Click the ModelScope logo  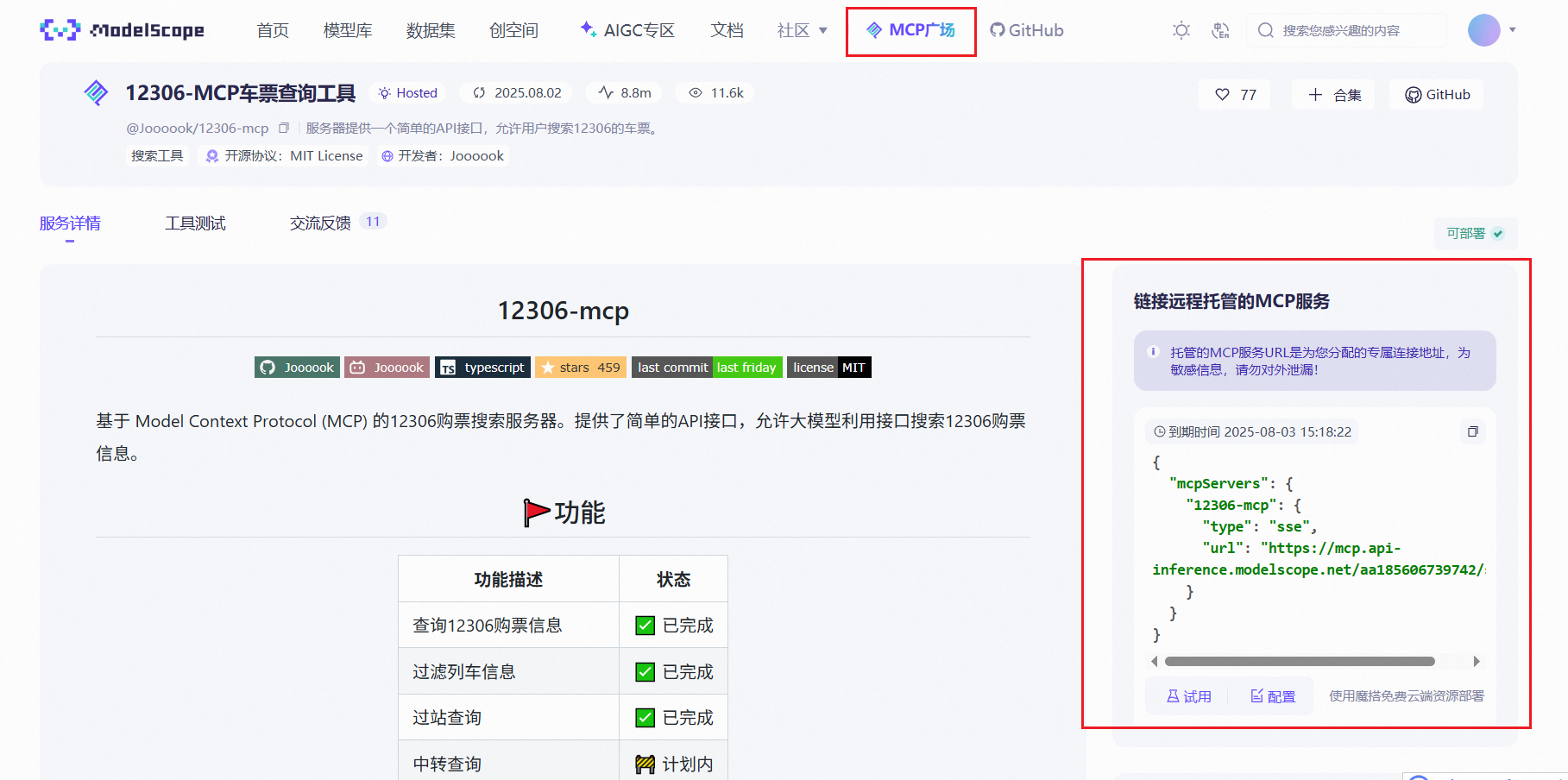tap(122, 30)
